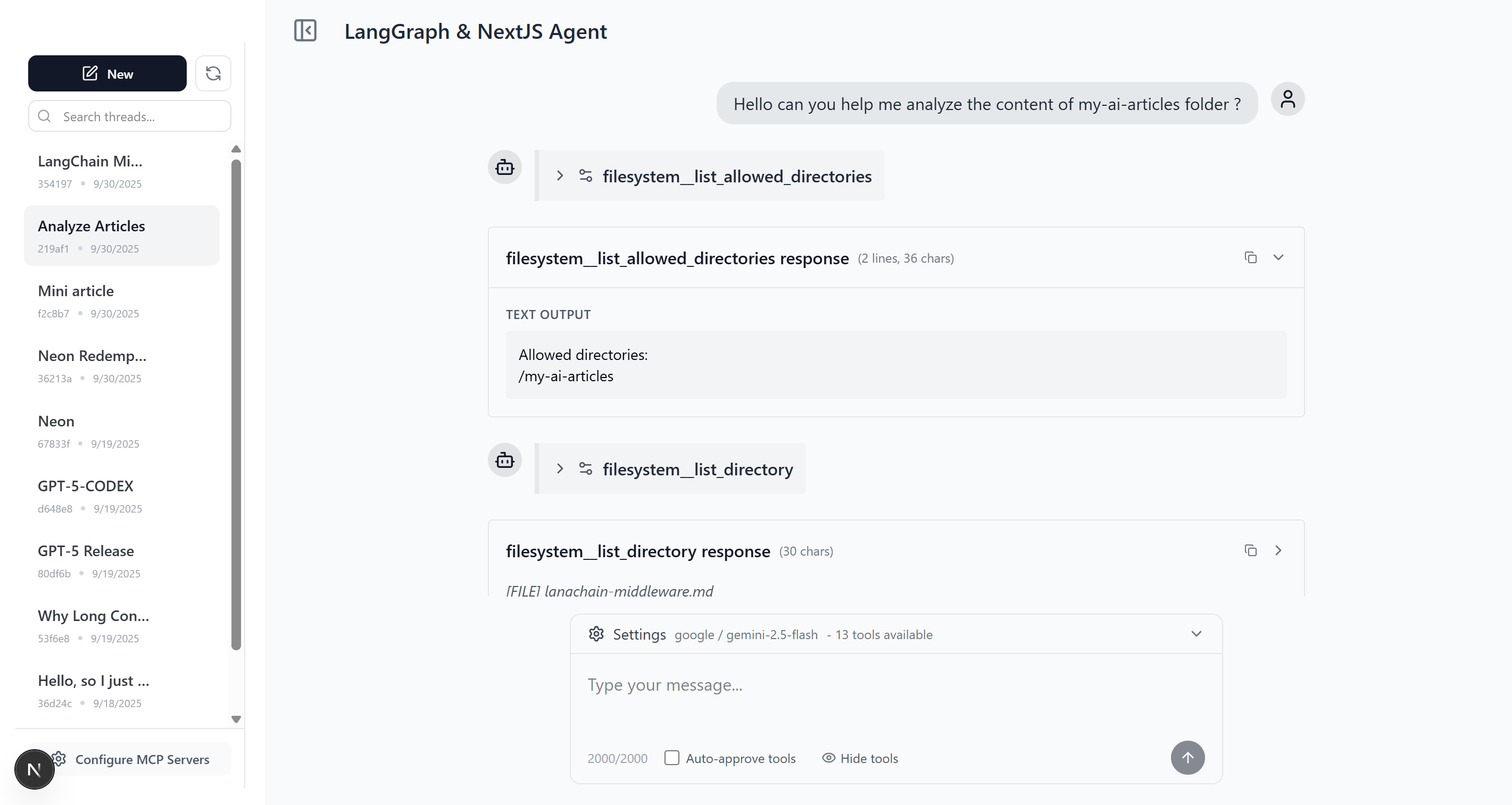Click the user avatar near the message
This screenshot has width=1512, height=805.
pyautogui.click(x=1288, y=98)
